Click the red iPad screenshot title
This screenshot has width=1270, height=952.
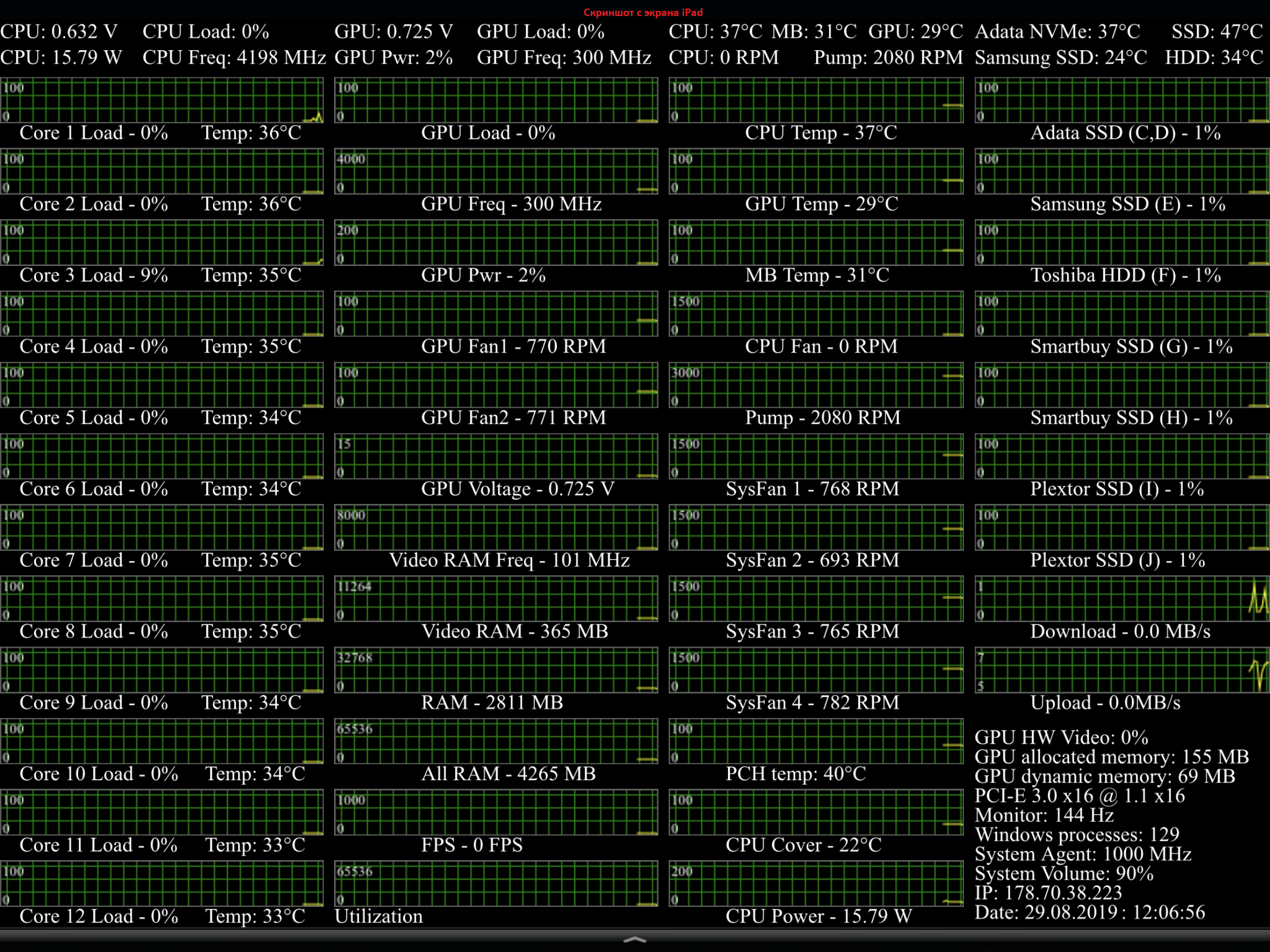[x=642, y=12]
